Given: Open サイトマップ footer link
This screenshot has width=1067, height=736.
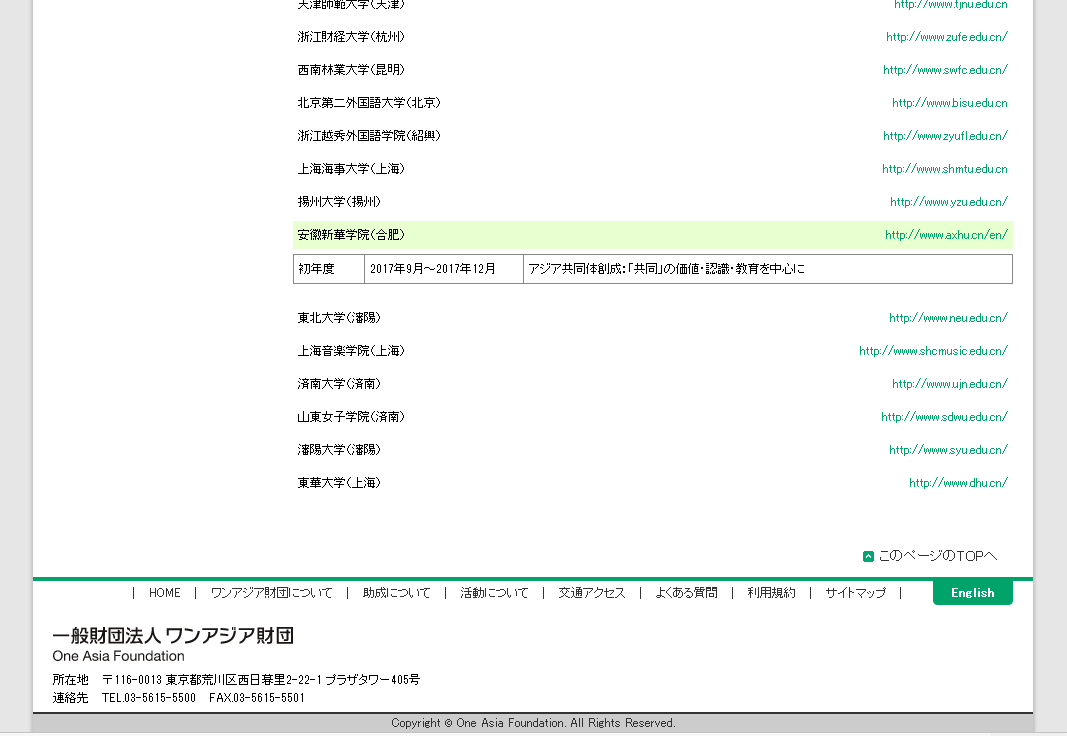Looking at the screenshot, I should tap(855, 593).
